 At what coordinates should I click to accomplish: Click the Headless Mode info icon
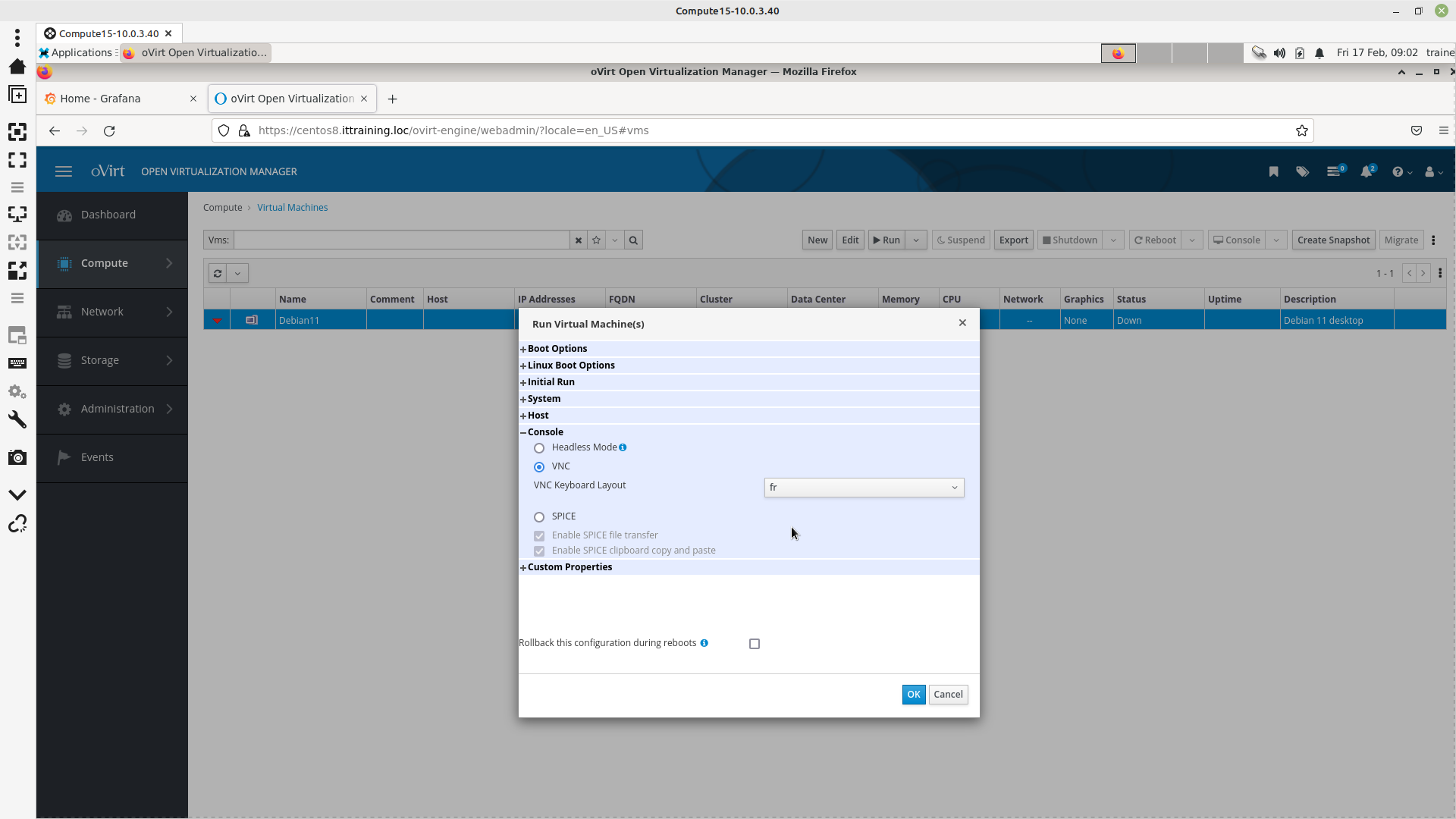pyautogui.click(x=623, y=447)
